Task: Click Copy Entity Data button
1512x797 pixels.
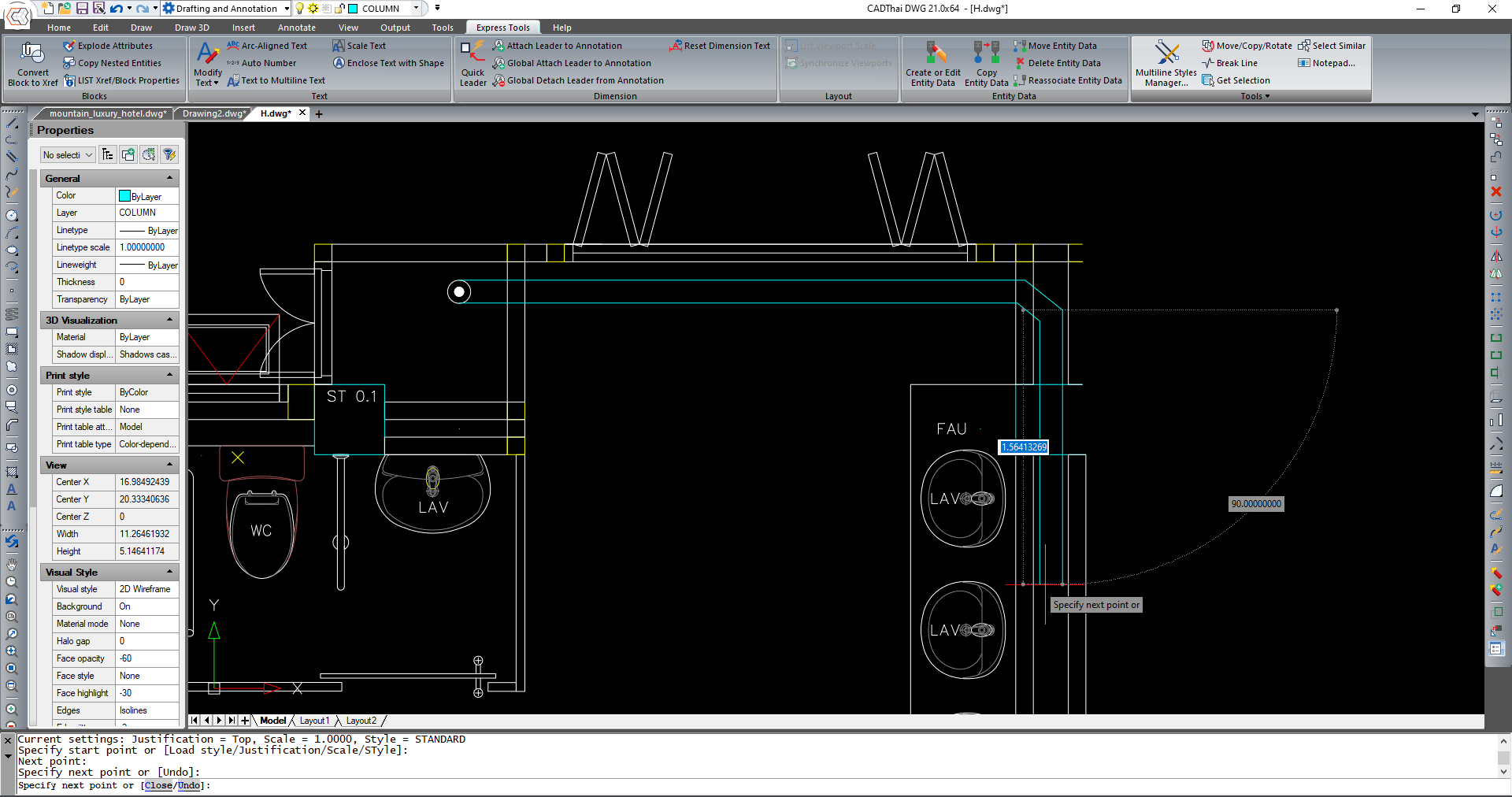Action: [987, 64]
